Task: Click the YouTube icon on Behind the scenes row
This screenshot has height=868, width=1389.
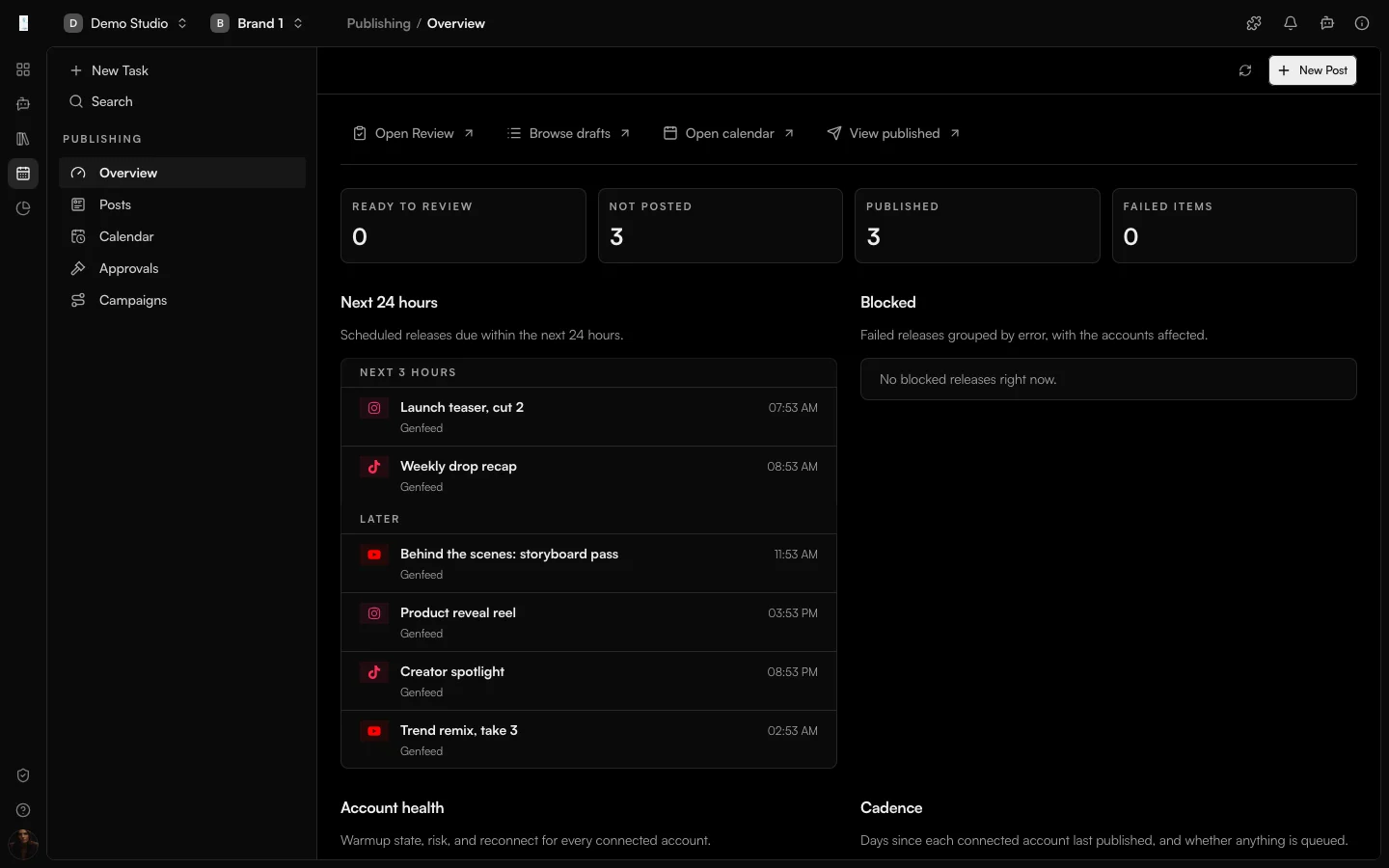Action: tap(374, 555)
